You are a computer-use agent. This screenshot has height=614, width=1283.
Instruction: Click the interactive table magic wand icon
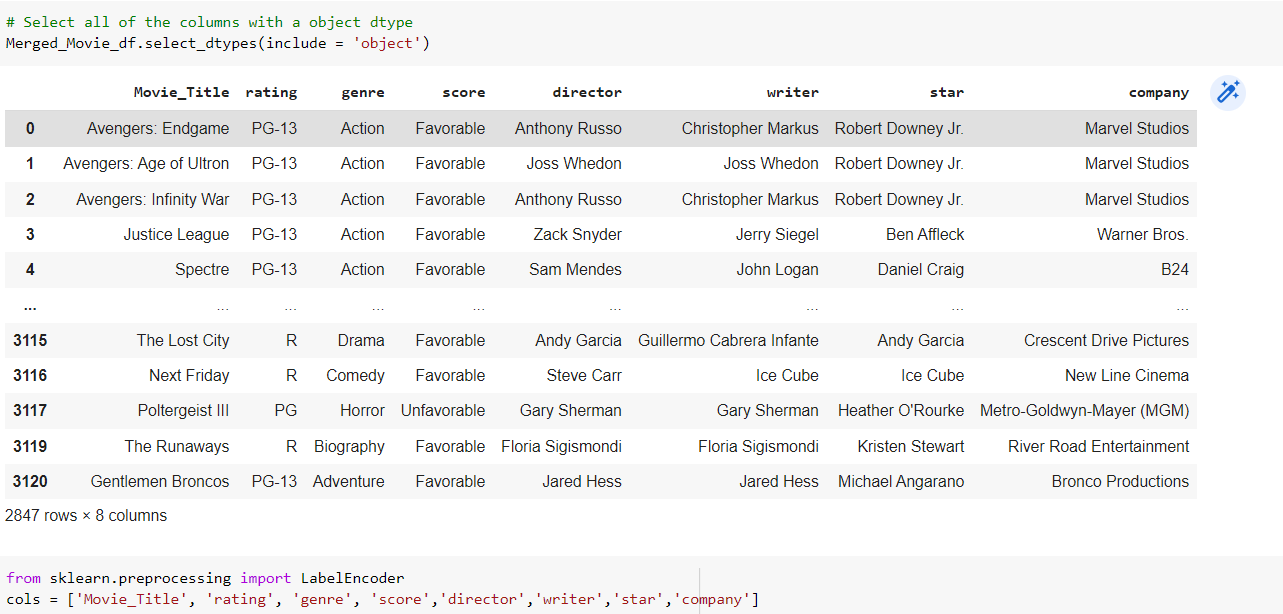click(1228, 93)
